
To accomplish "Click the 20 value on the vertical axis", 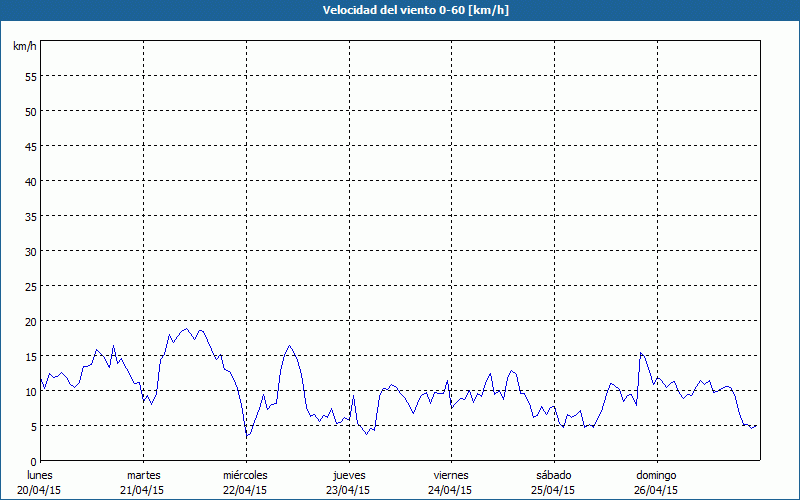I will [x=30, y=321].
